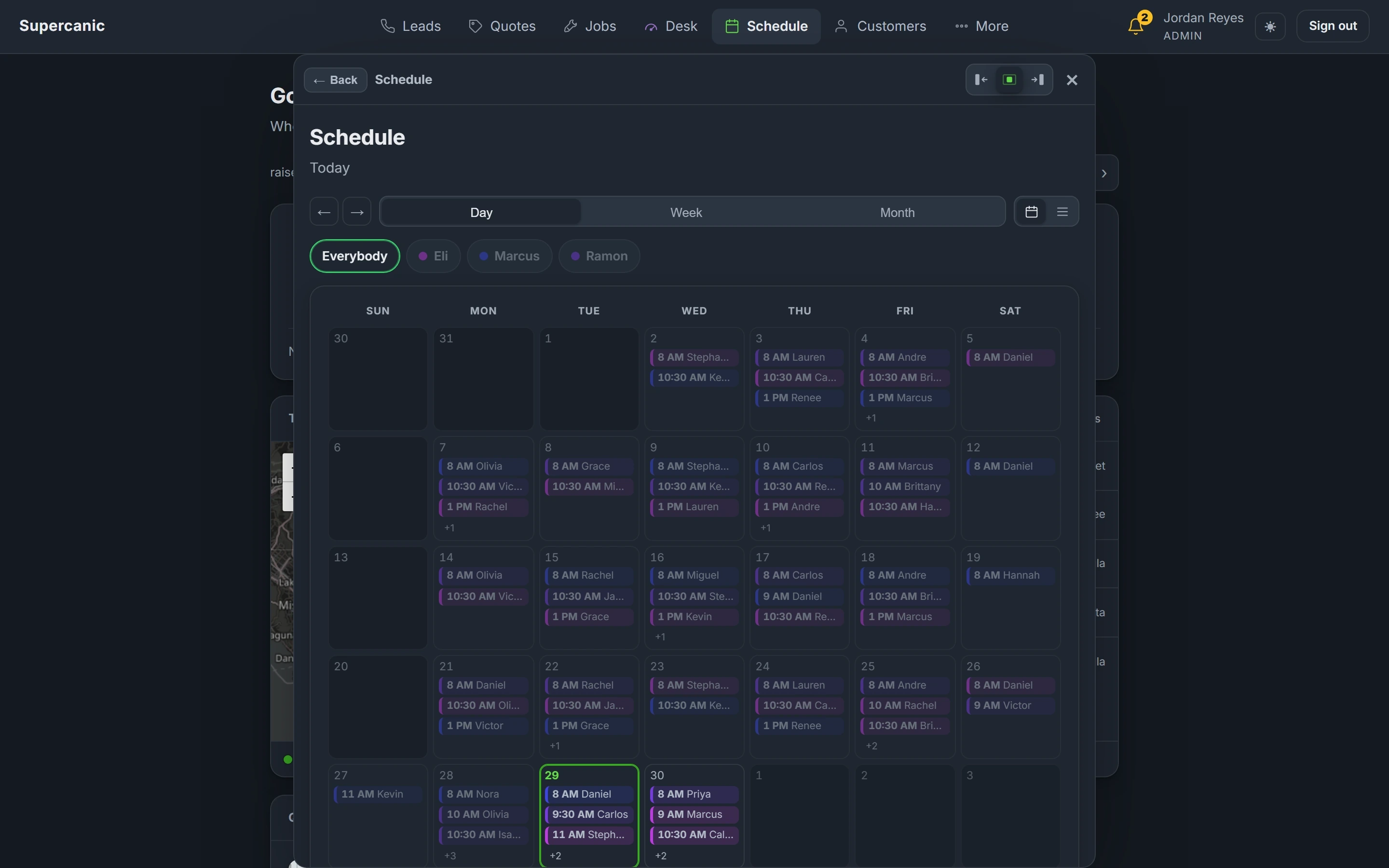The height and width of the screenshot is (868, 1389).
Task: Select the Day view tab
Action: click(481, 212)
